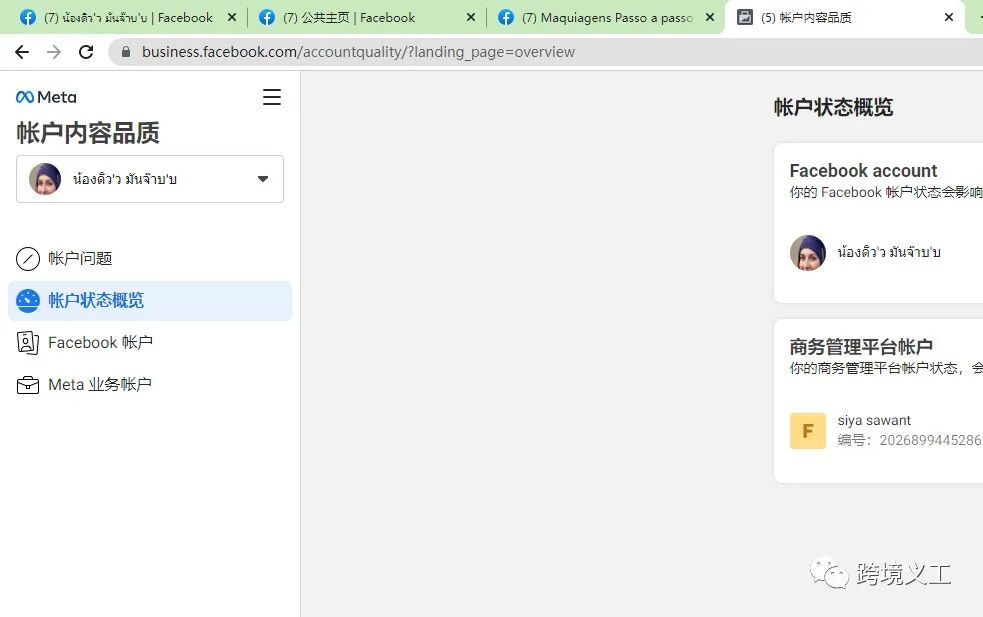Viewport: 983px width, 617px height.
Task: Click the profile avatar in Facebook account card
Action: tap(807, 252)
